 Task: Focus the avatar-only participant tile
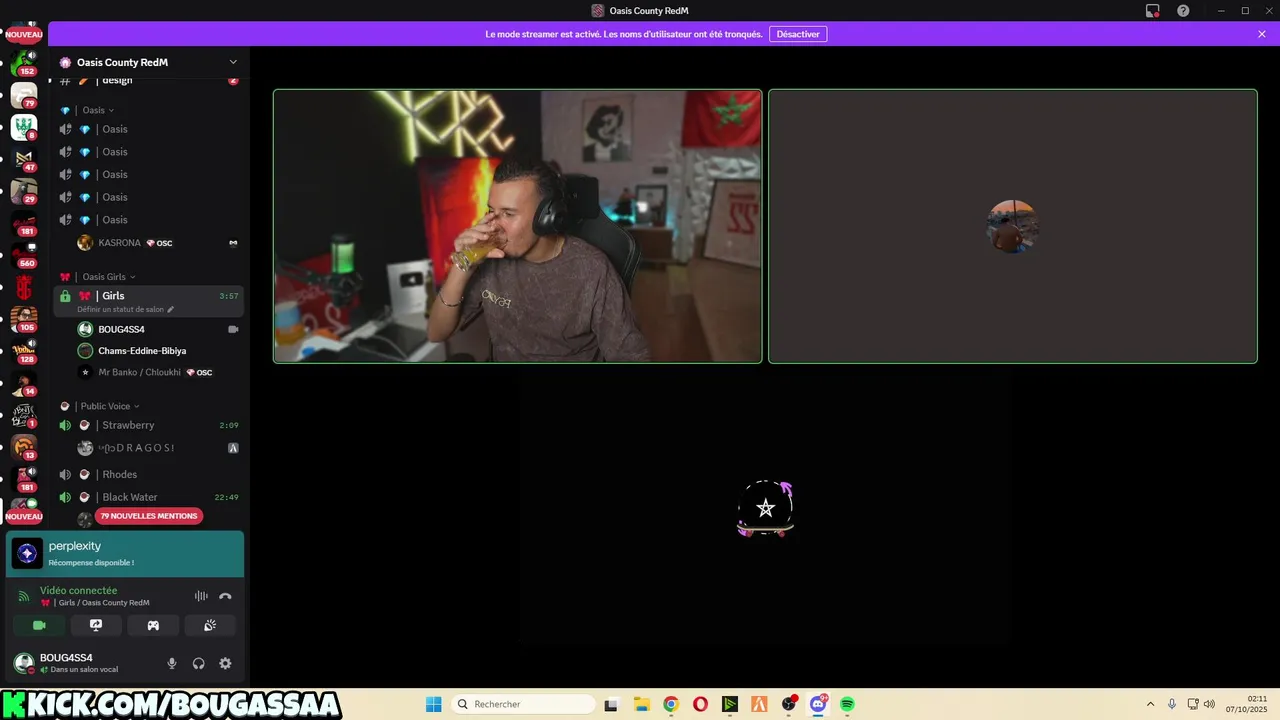(1013, 226)
